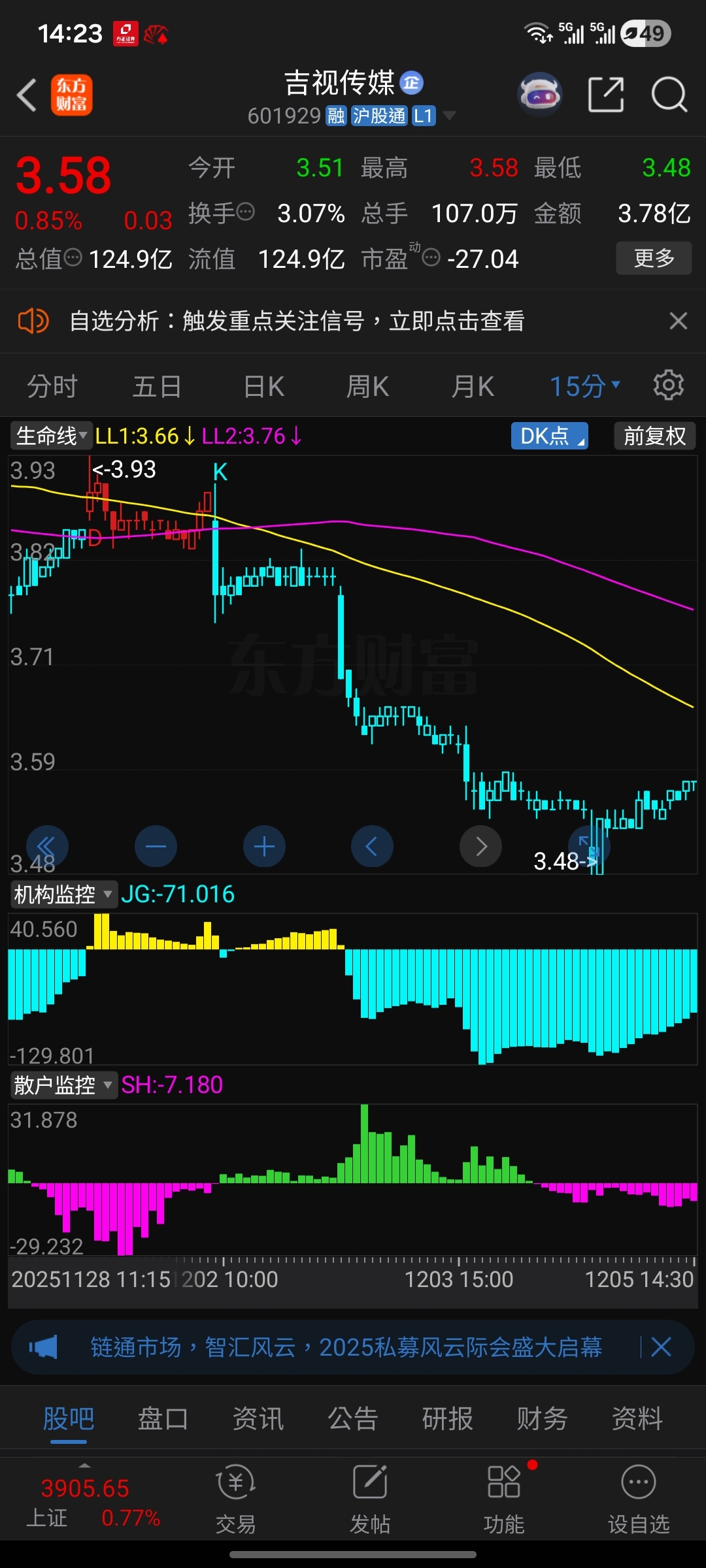Move chart right with right arrow button
The height and width of the screenshot is (1568, 706).
(480, 847)
